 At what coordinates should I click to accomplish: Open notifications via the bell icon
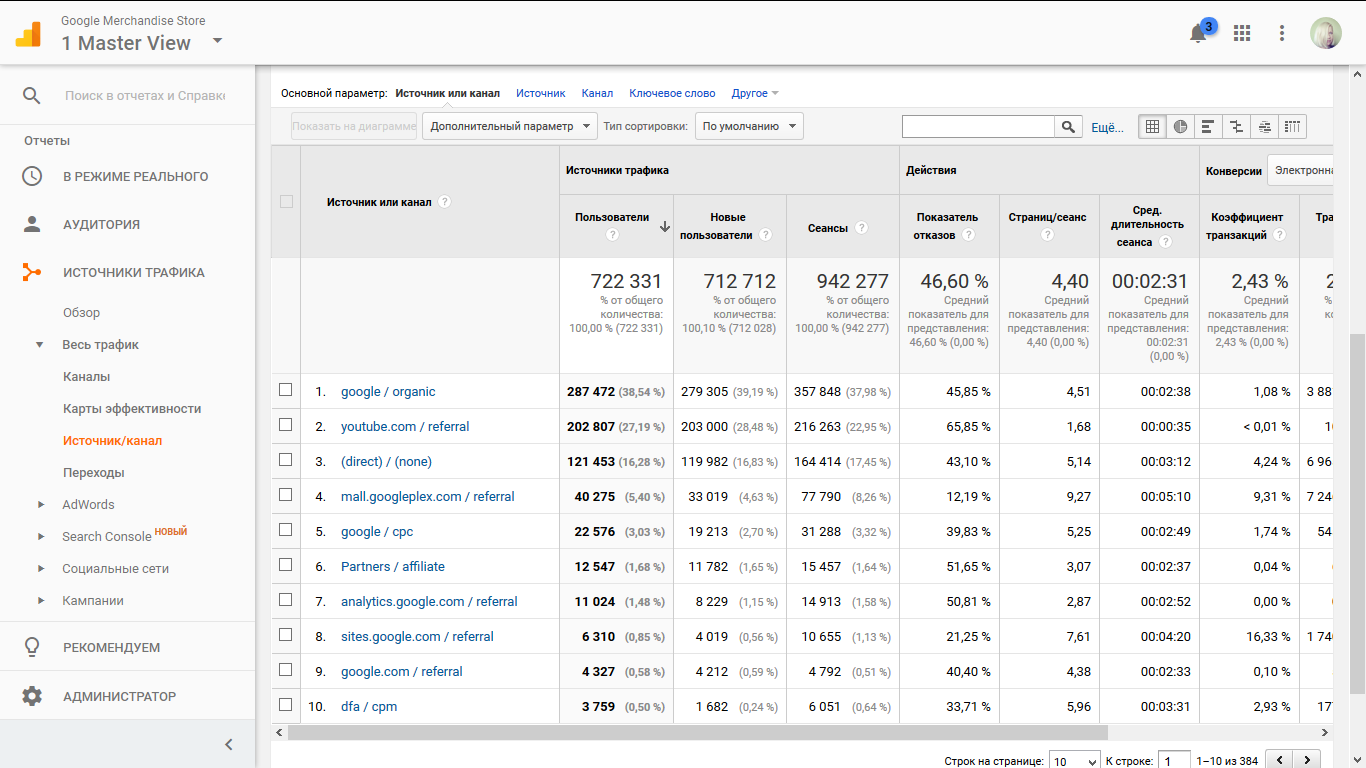coord(1197,32)
